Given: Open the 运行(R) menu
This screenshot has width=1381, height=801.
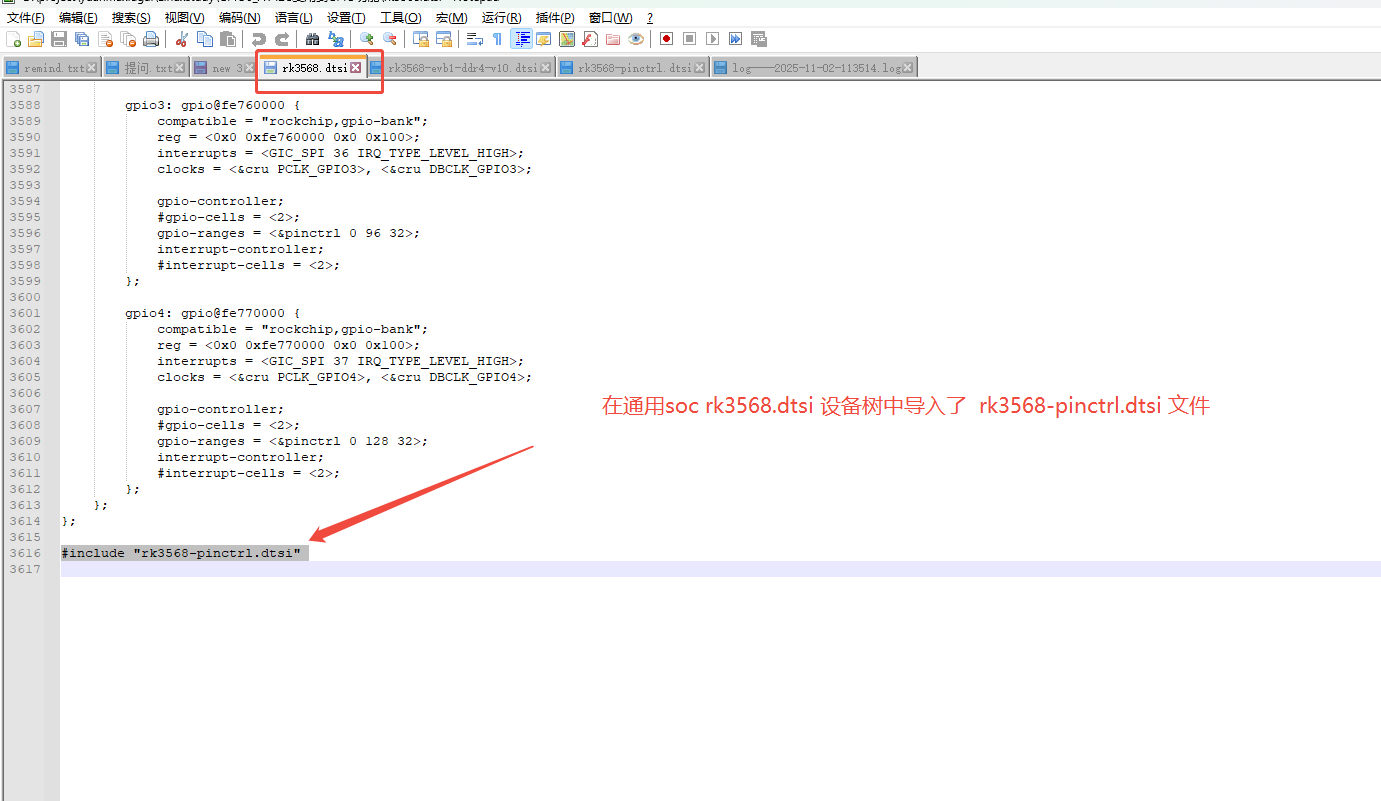Looking at the screenshot, I should point(501,18).
